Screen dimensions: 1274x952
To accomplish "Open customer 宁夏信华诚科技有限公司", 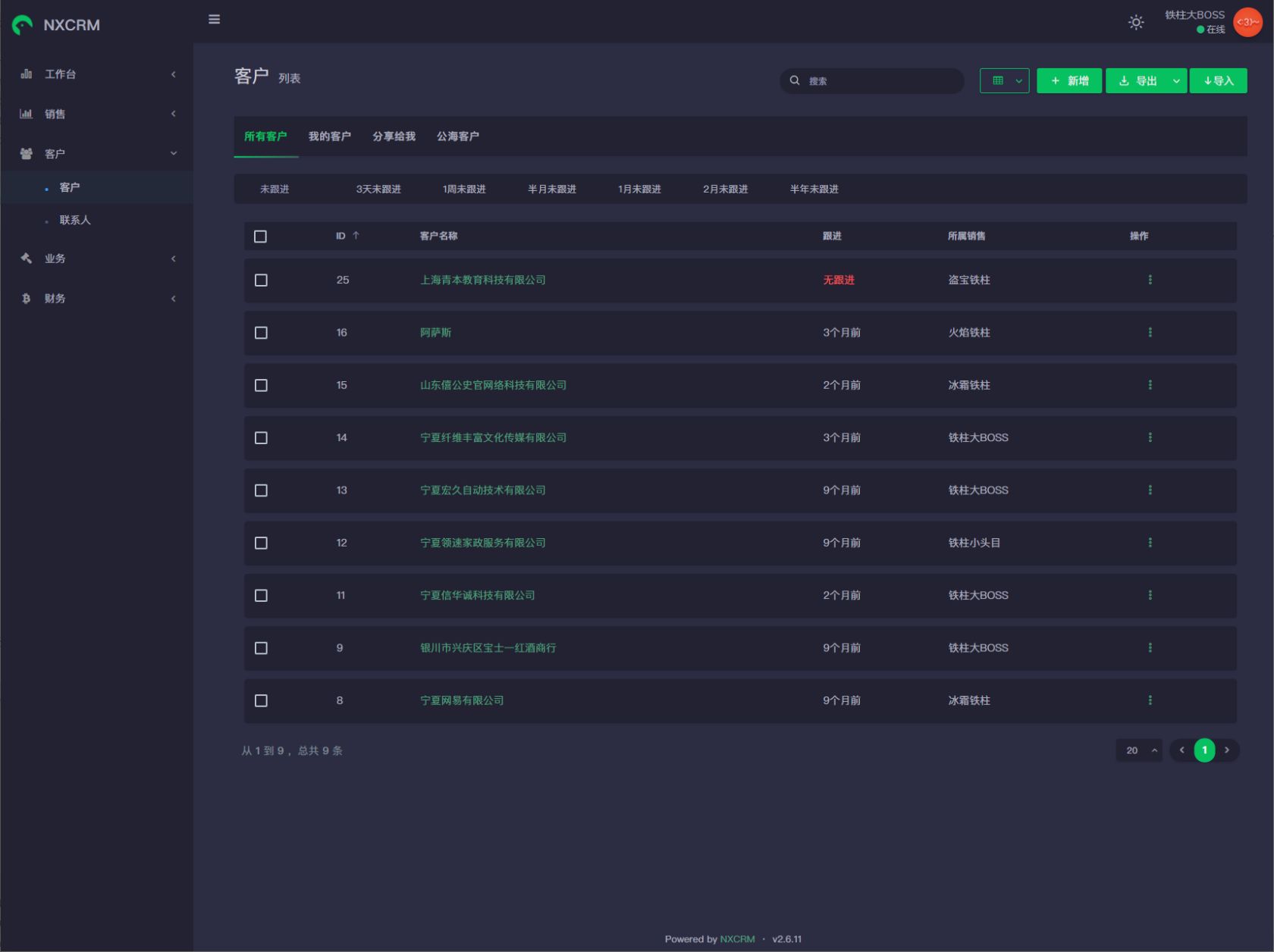I will 478,595.
